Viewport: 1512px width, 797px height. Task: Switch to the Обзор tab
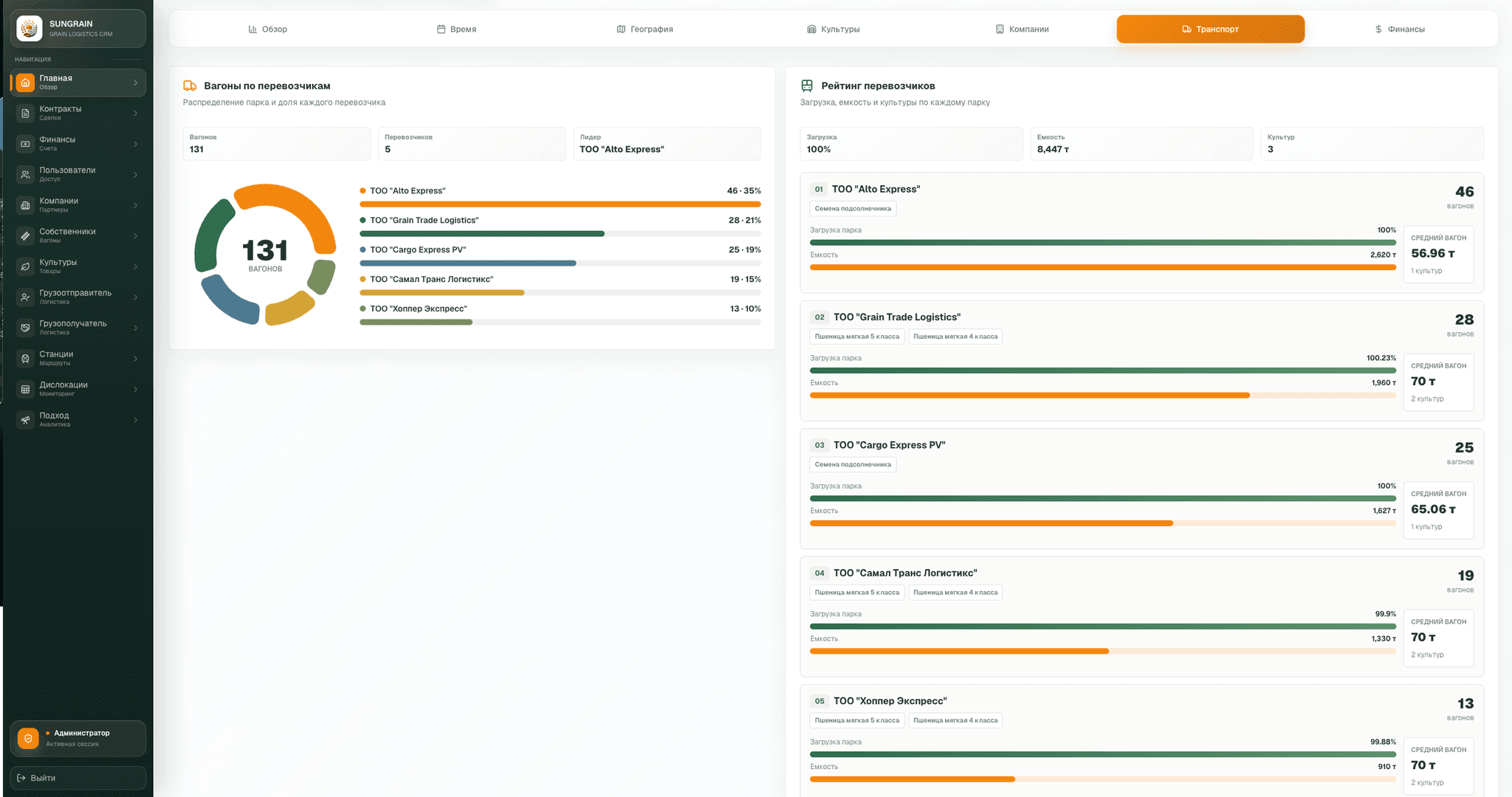pyautogui.click(x=267, y=30)
